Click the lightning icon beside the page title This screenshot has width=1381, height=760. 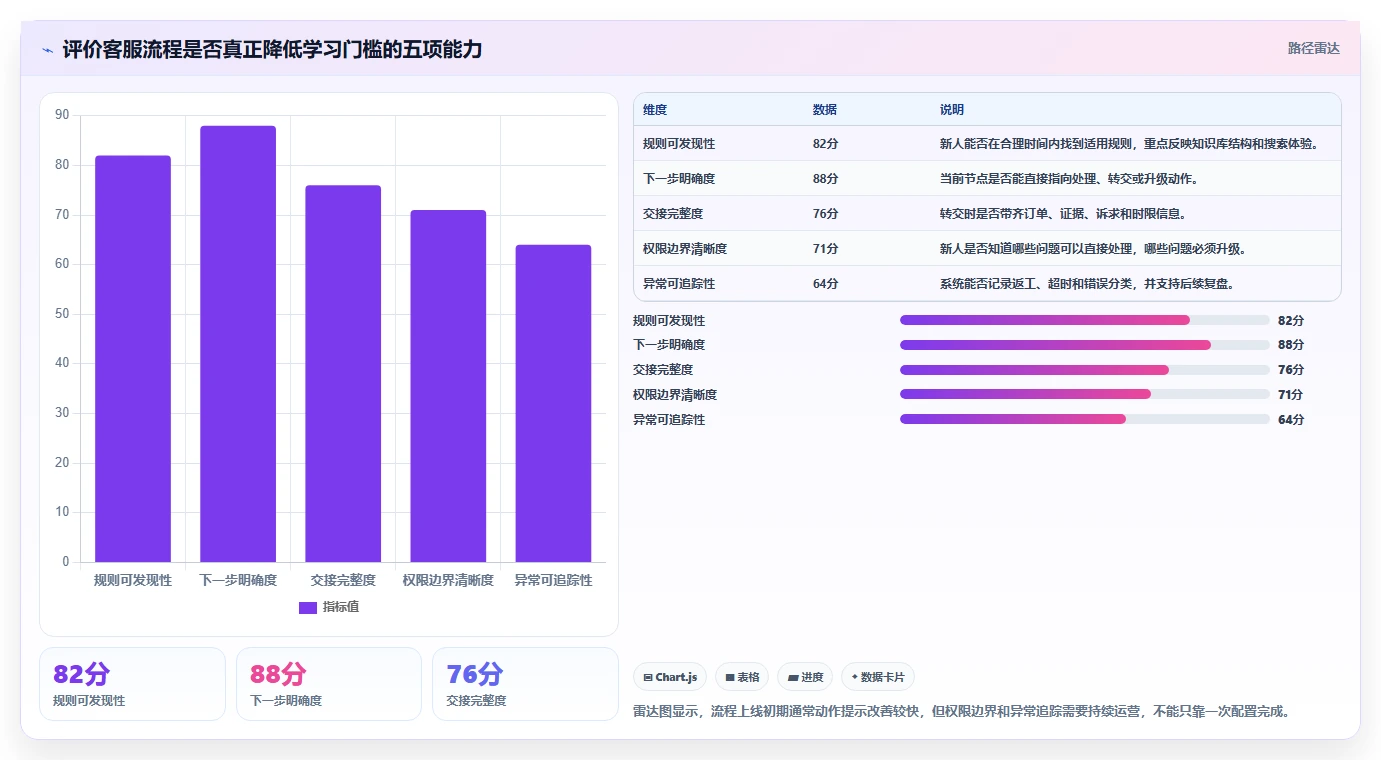pos(48,50)
